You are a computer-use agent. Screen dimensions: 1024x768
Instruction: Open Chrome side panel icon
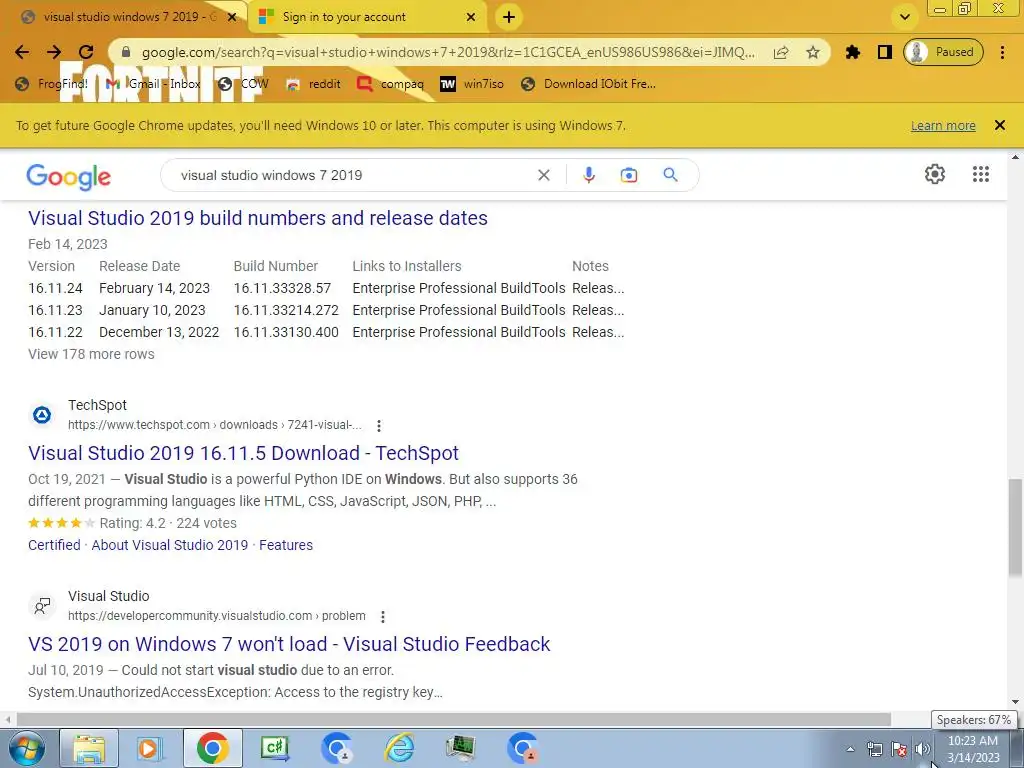point(884,52)
